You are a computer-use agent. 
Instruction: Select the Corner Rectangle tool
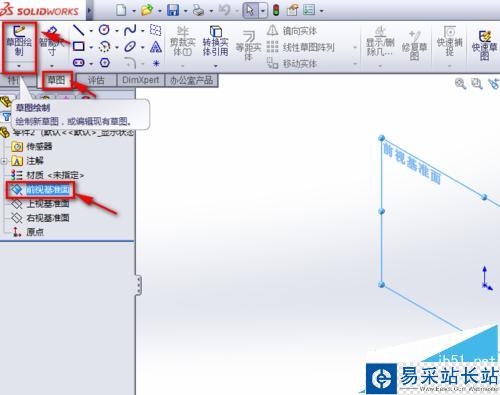tap(79, 46)
